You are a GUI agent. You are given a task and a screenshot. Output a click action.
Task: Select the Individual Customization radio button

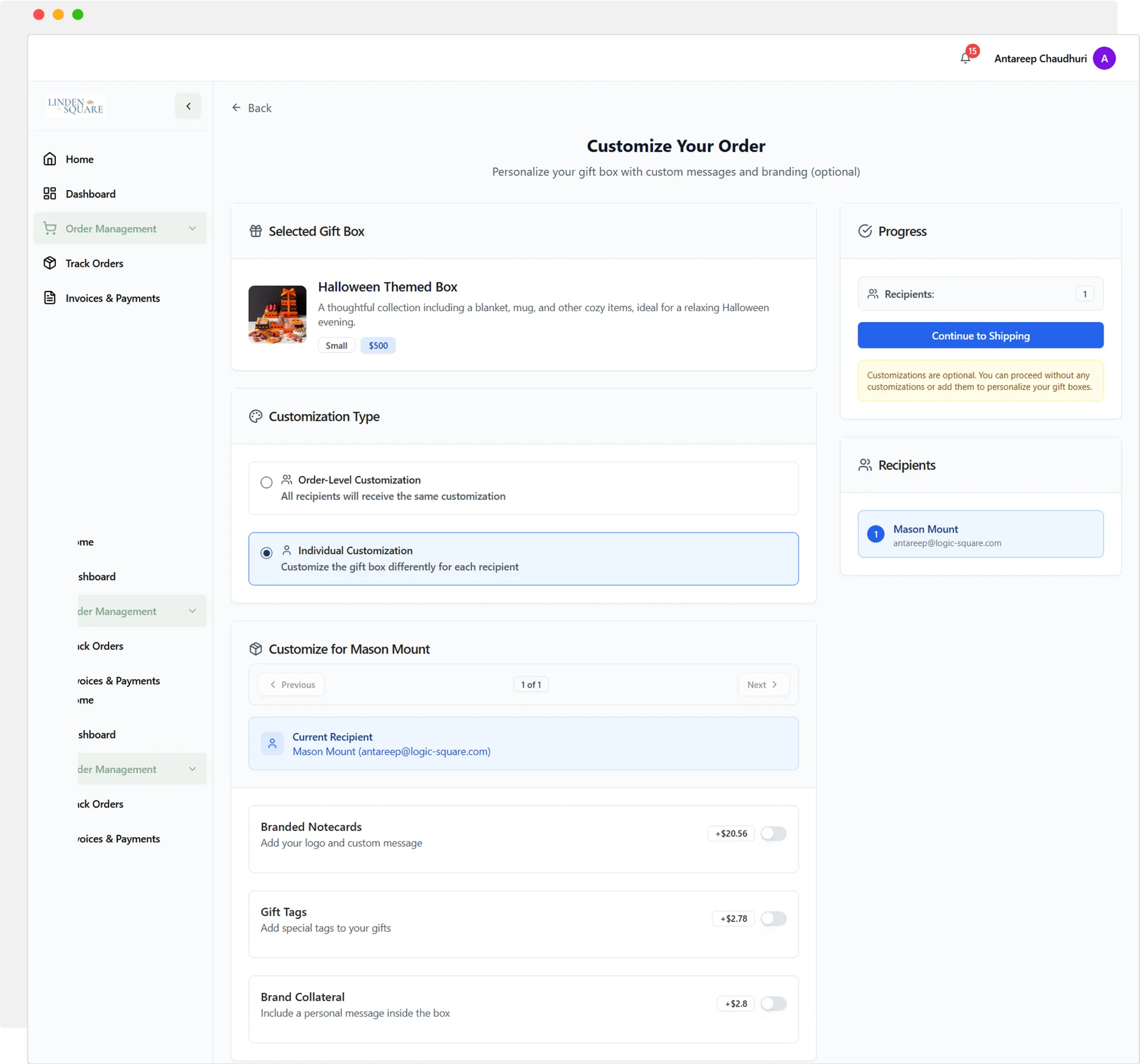pyautogui.click(x=267, y=553)
